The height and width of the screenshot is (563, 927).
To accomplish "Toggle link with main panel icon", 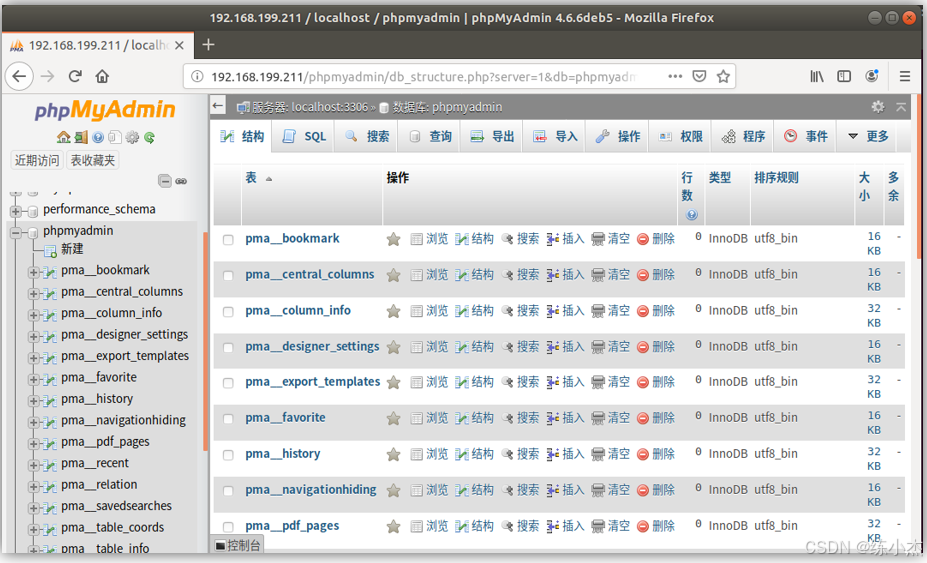I will [181, 181].
